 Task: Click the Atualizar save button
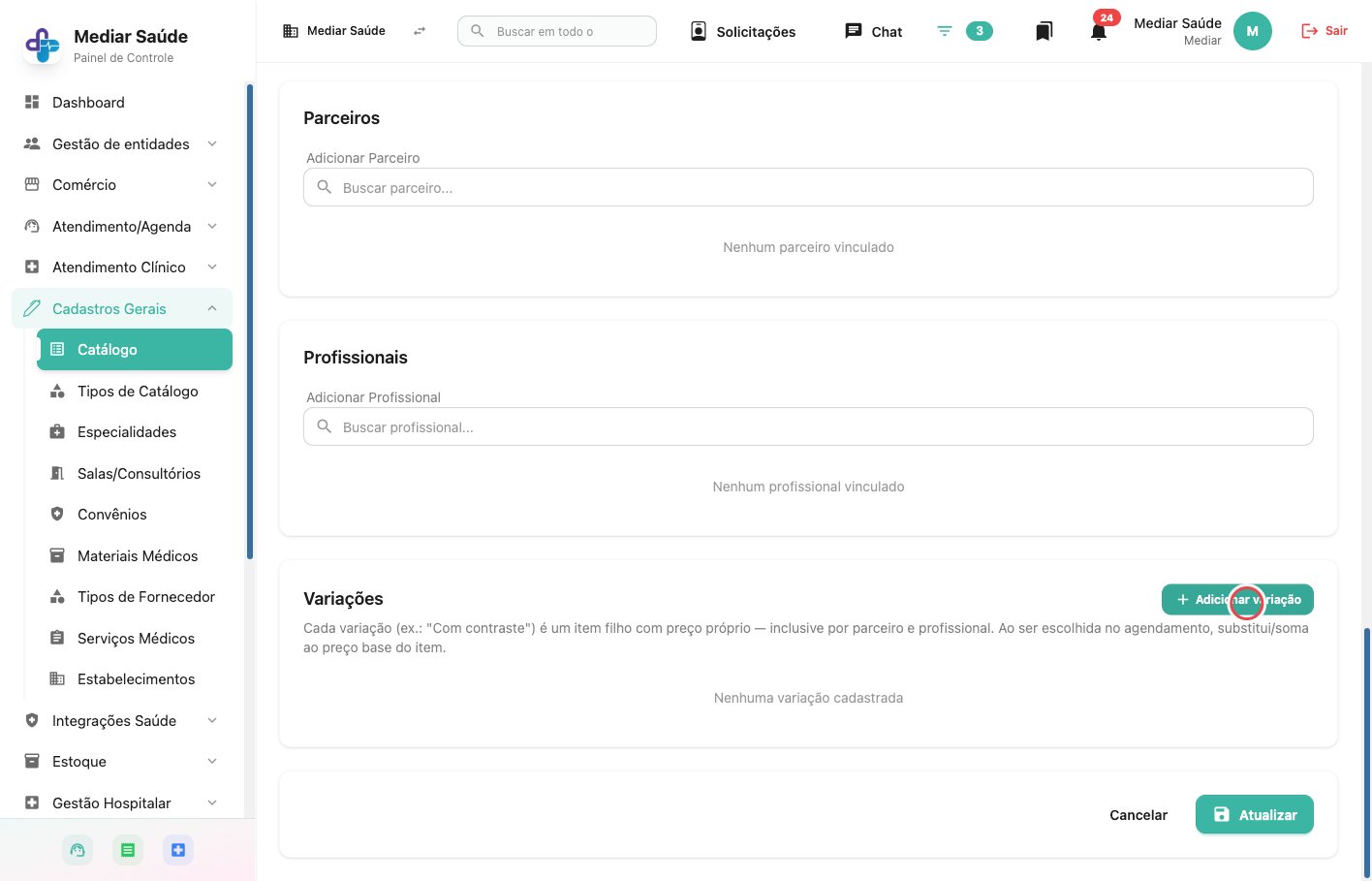point(1254,814)
